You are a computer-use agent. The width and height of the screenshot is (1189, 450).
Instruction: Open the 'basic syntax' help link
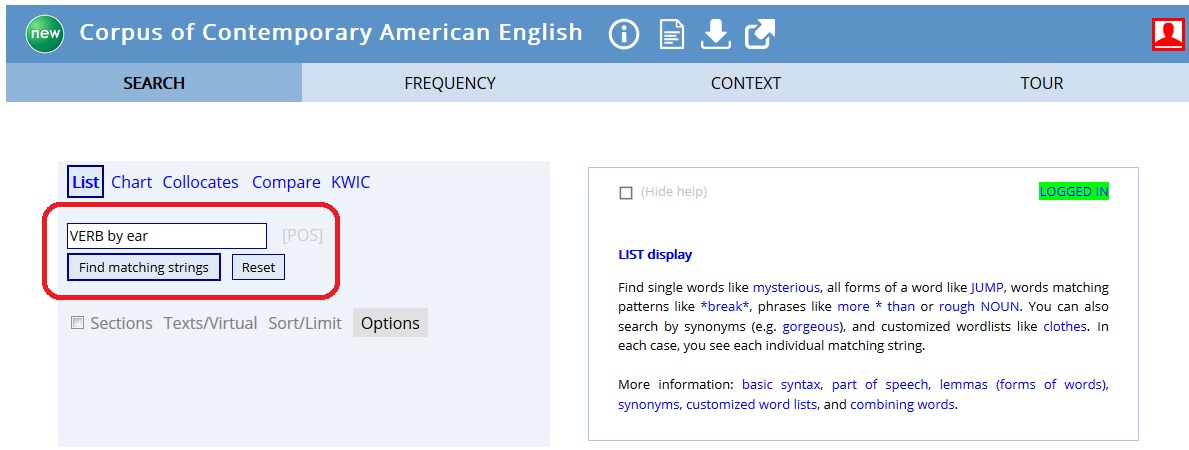coord(782,385)
